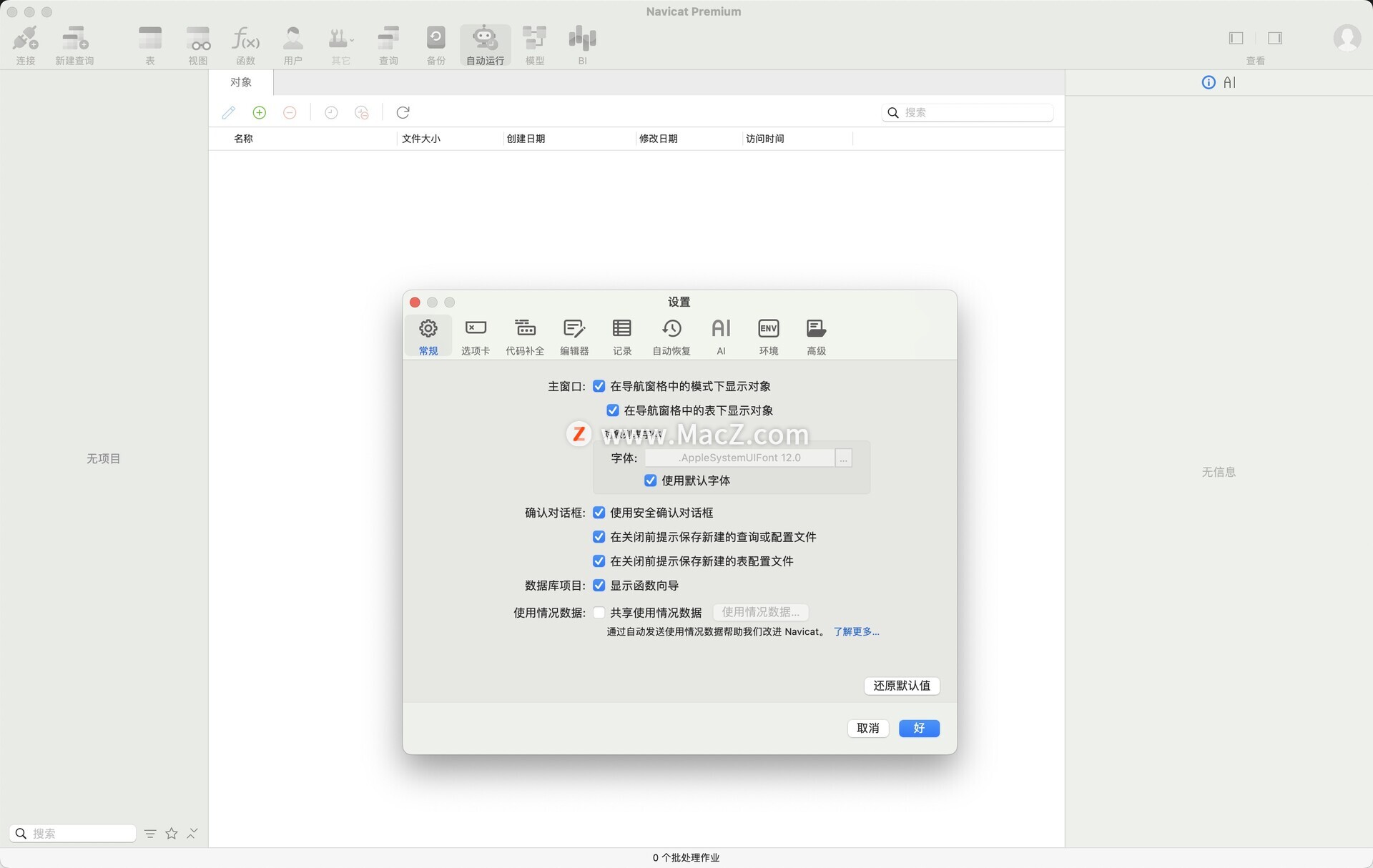Toggle show function wizard checkbox

(x=599, y=586)
